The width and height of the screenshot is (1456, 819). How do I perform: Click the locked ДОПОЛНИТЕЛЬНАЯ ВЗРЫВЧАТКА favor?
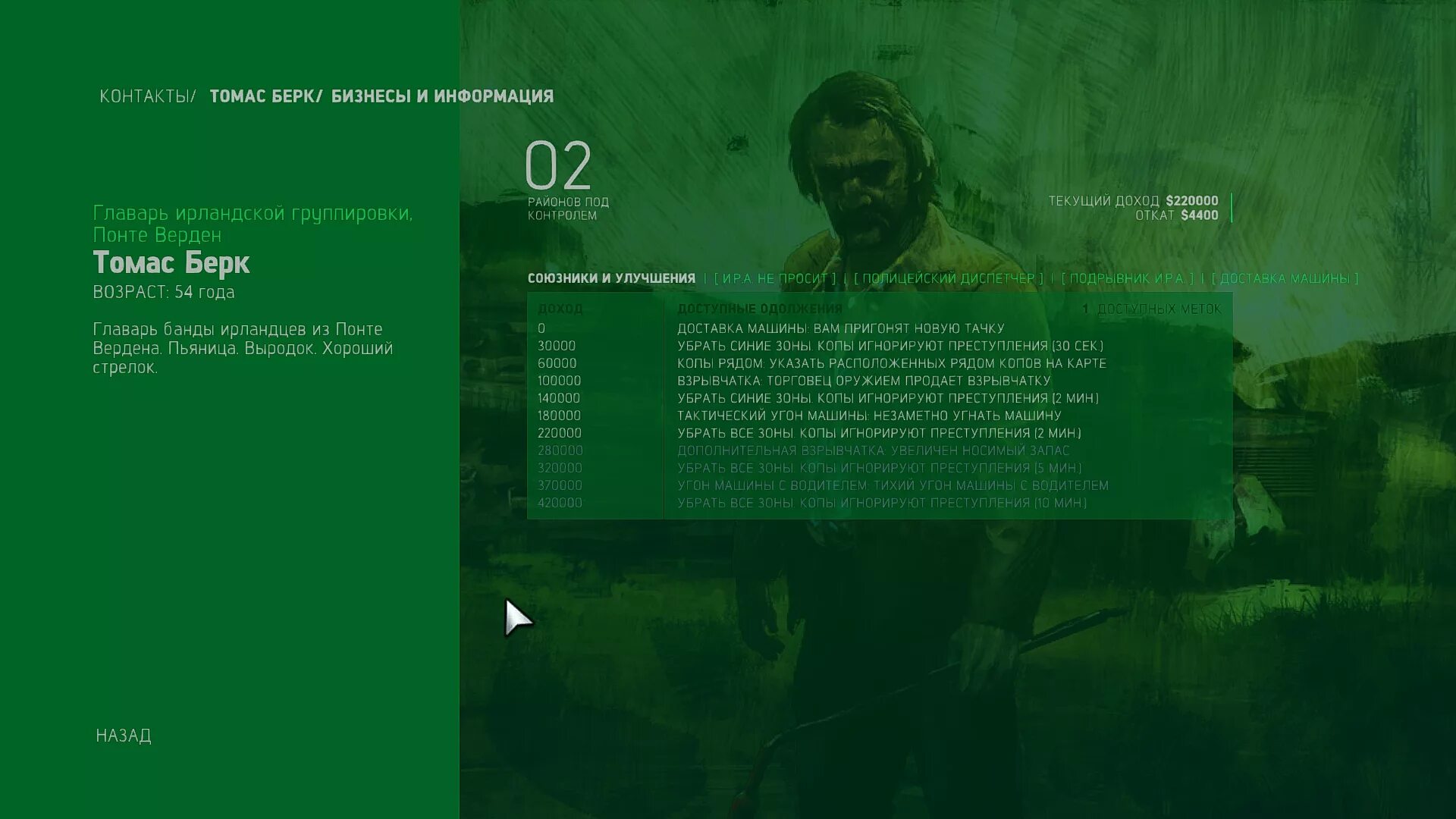(872, 450)
